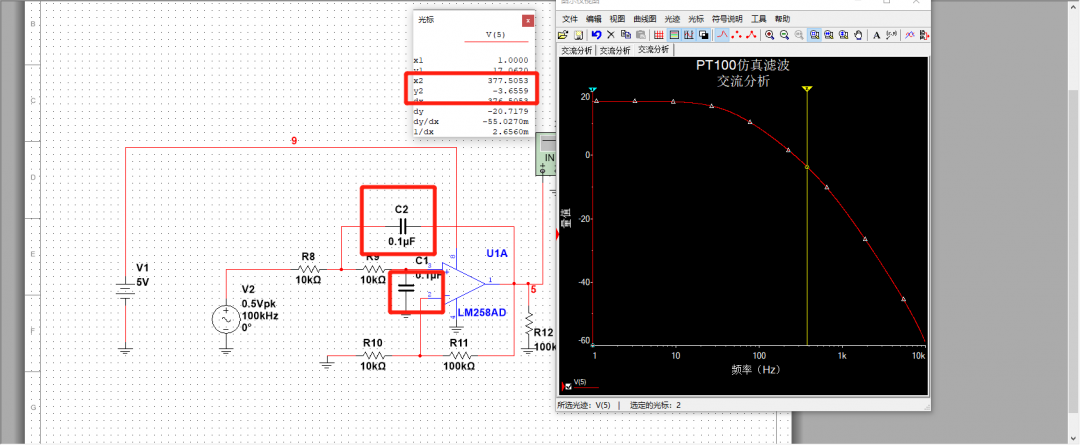Select the line-with-points trace style icon

point(751,34)
